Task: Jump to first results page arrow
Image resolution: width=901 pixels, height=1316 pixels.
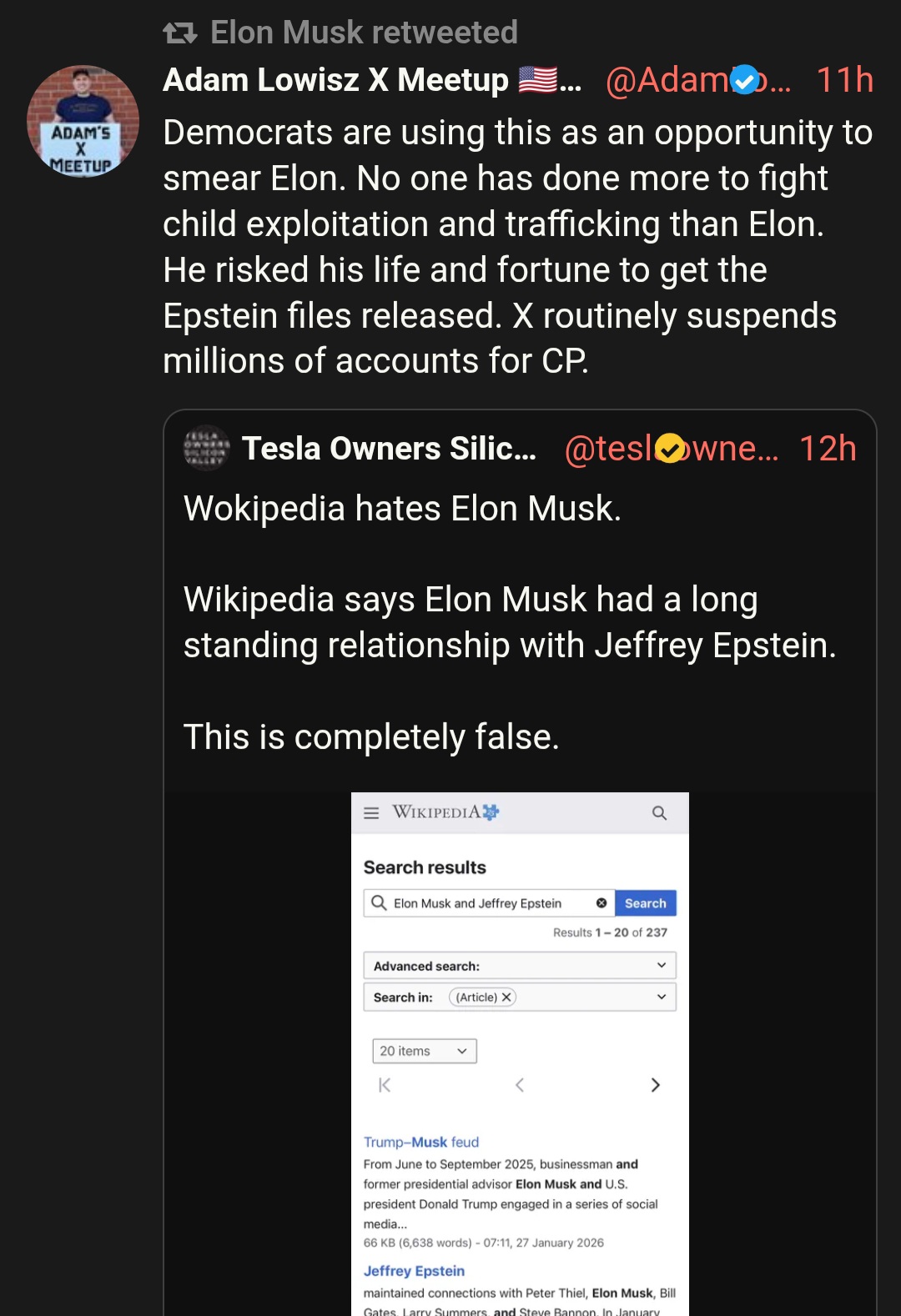Action: click(385, 1085)
